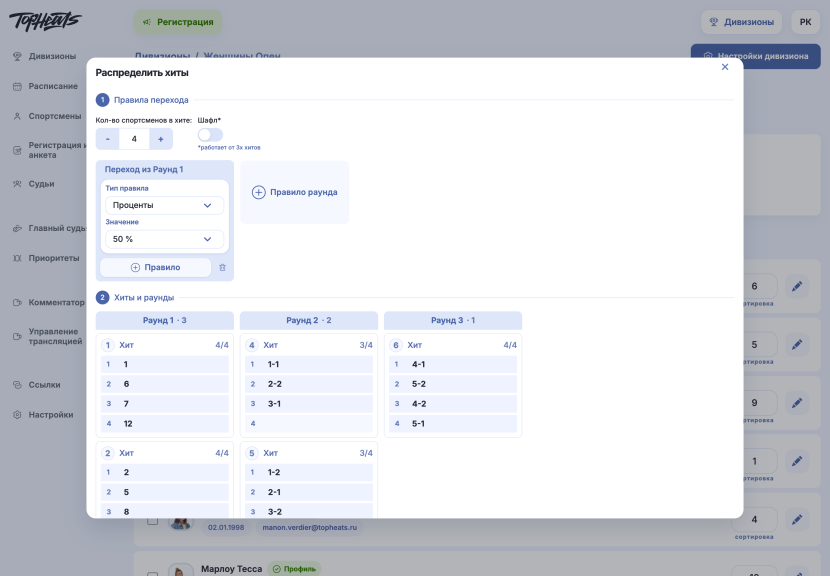Viewport: 830px width, 576px height.
Task: Click the Раунд 2 column header
Action: tap(309, 320)
